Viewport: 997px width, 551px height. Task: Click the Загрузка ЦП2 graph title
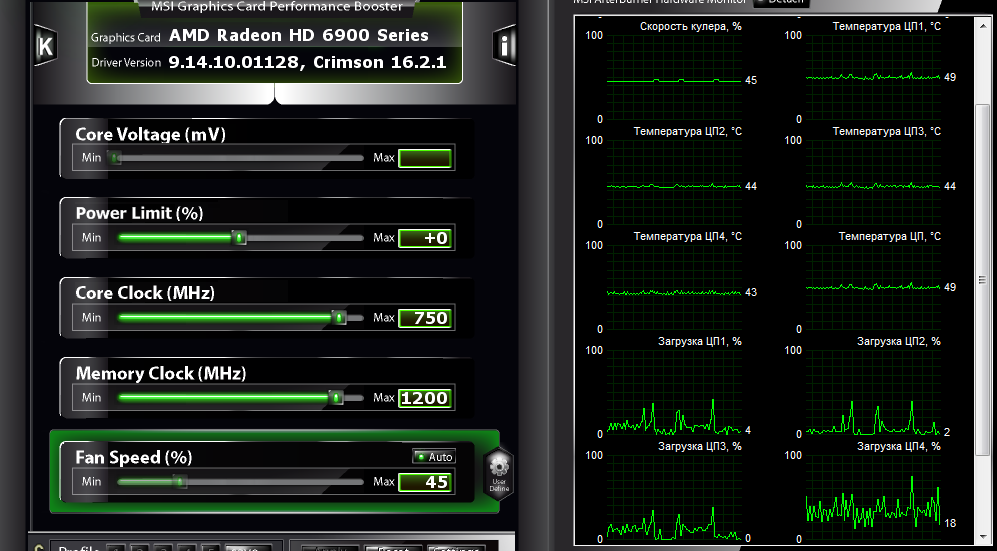tap(898, 341)
